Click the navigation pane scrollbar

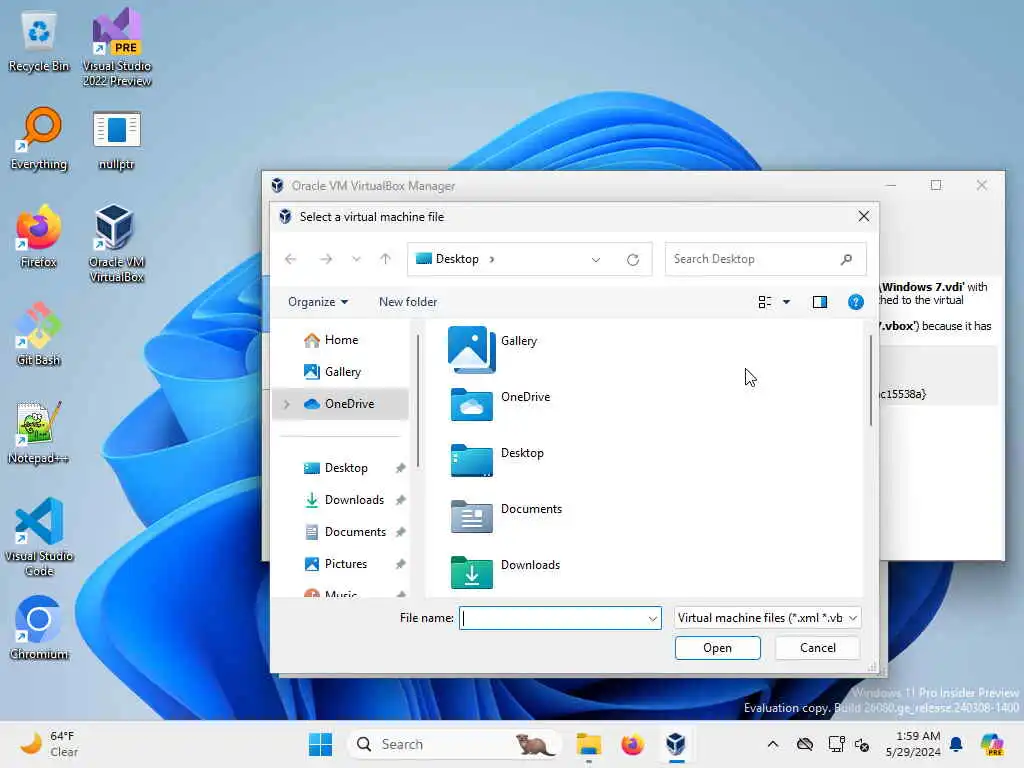point(418,401)
